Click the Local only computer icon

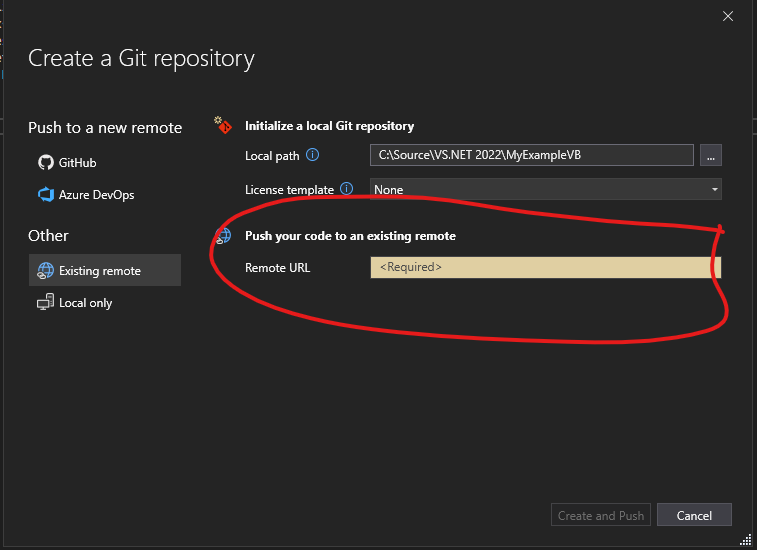pyautogui.click(x=45, y=302)
